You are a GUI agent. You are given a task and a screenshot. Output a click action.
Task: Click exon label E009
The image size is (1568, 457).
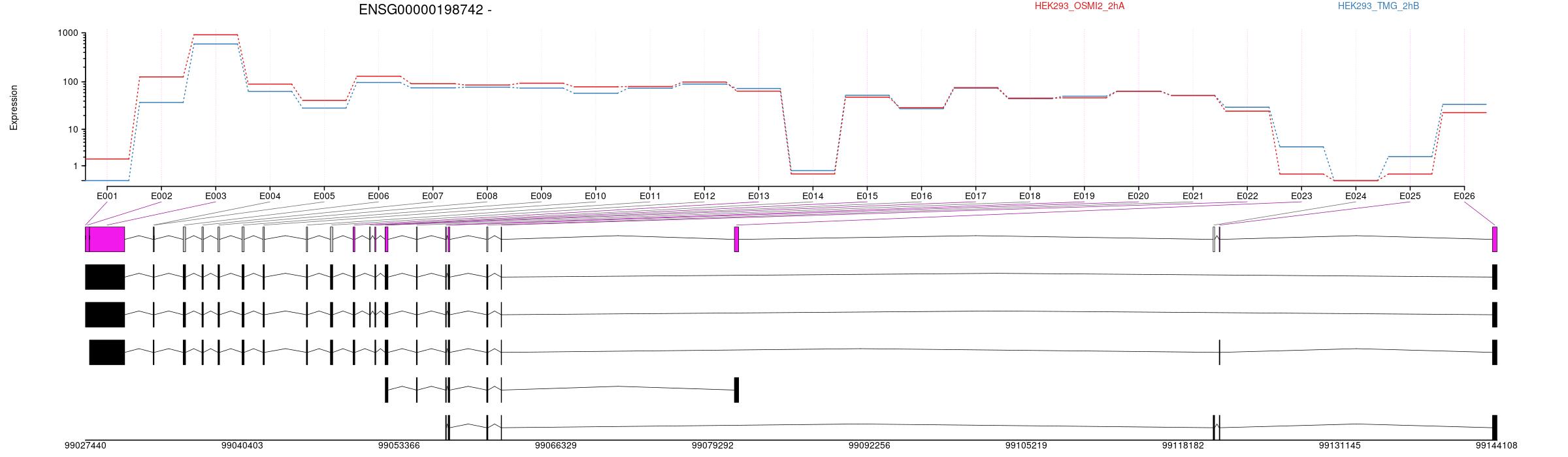[541, 196]
